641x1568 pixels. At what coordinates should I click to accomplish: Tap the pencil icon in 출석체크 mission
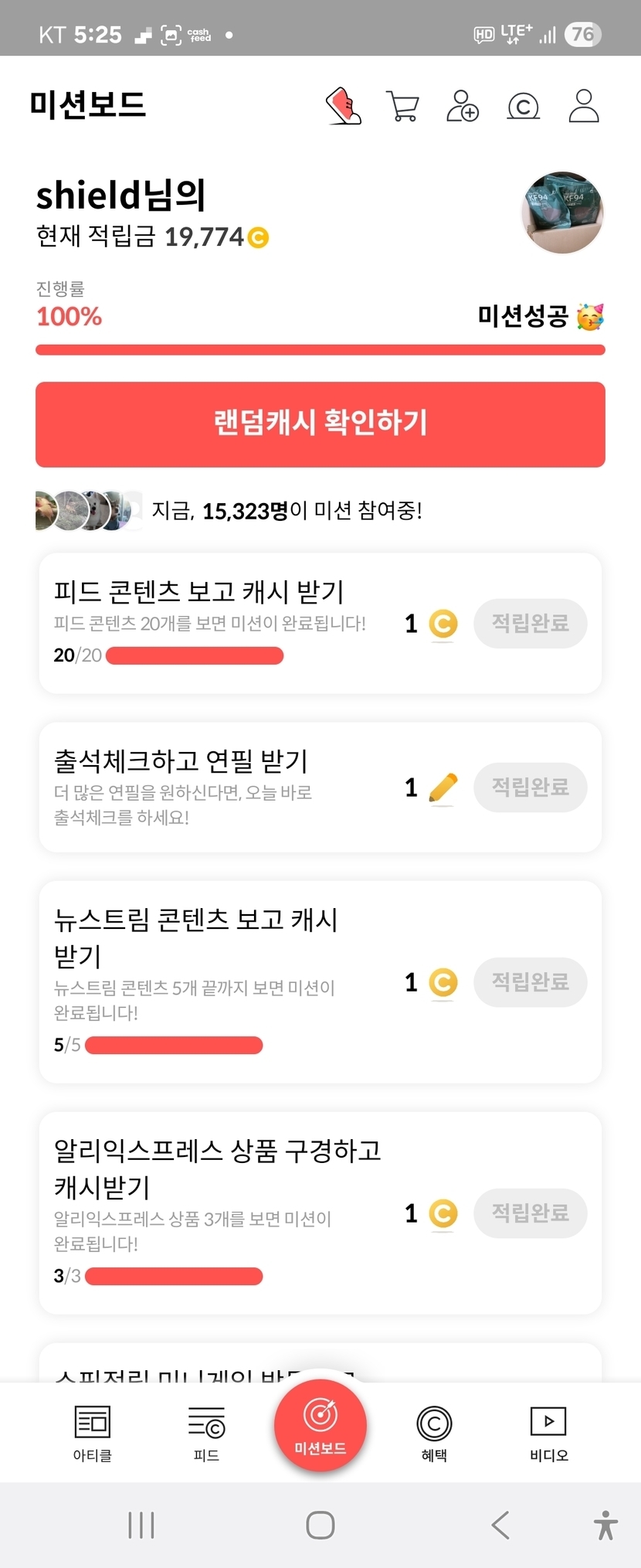click(443, 787)
